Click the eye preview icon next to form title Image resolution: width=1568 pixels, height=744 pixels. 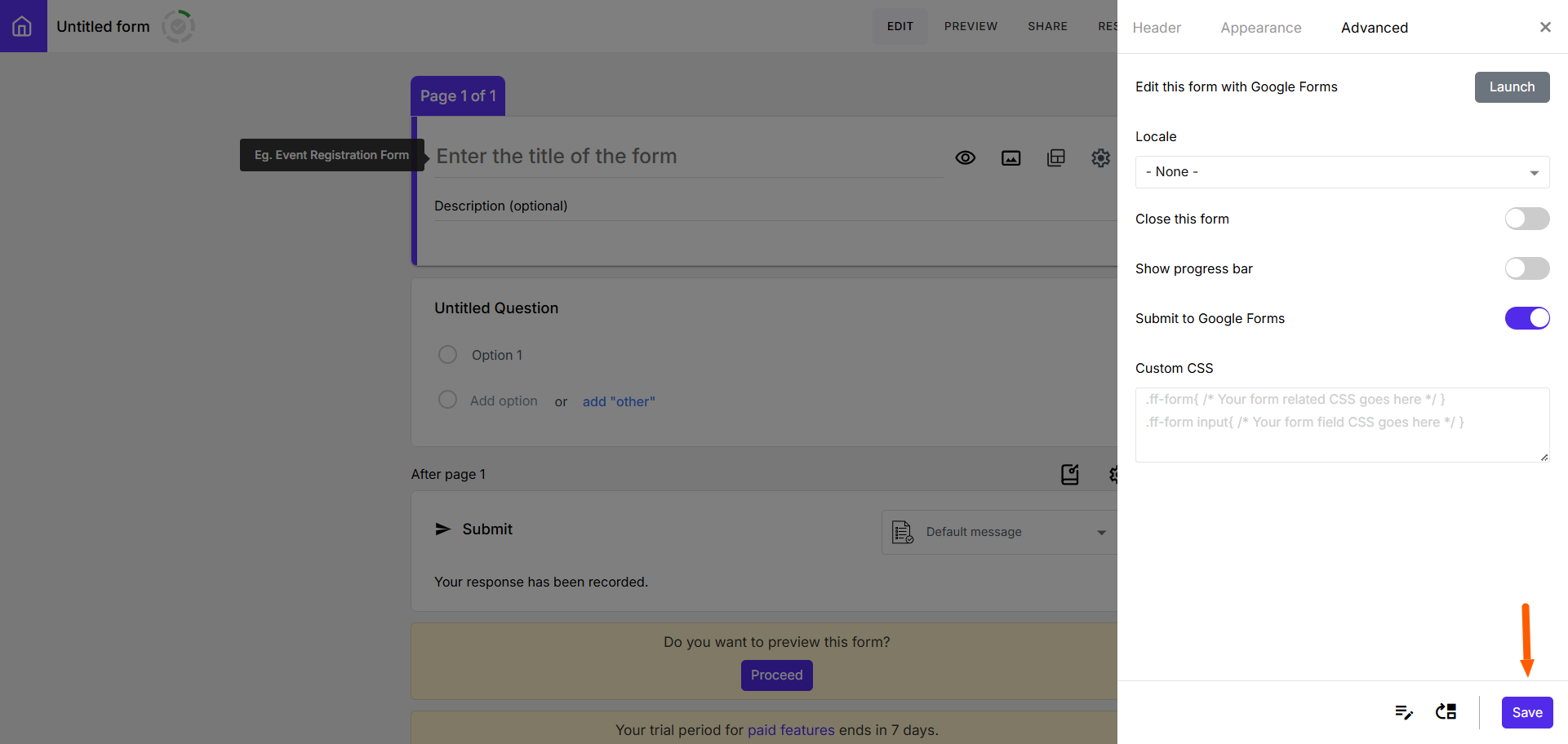(x=966, y=157)
